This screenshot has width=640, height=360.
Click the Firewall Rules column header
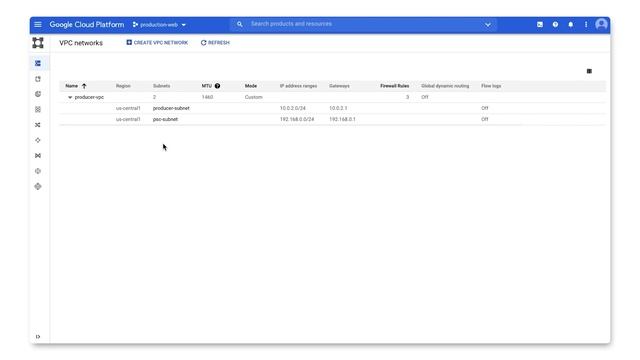tap(395, 86)
